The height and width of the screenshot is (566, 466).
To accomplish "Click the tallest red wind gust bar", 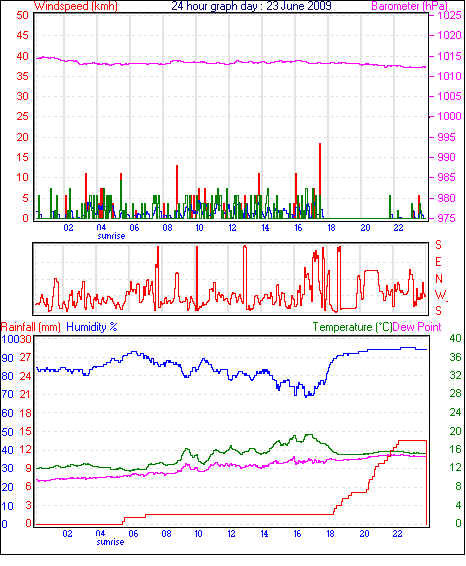I will (x=320, y=180).
